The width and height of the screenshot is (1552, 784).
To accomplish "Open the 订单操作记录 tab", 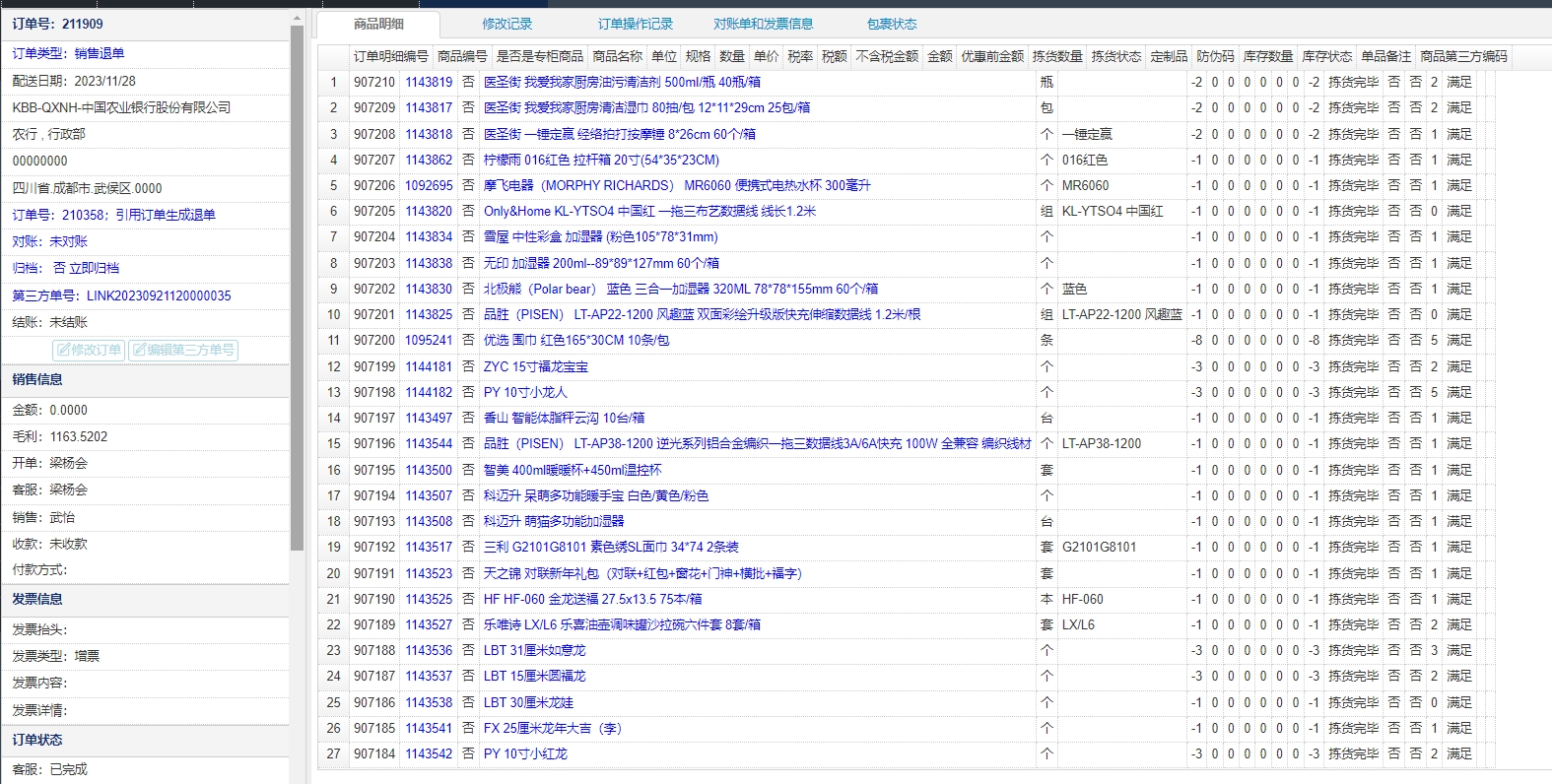I will coord(635,24).
